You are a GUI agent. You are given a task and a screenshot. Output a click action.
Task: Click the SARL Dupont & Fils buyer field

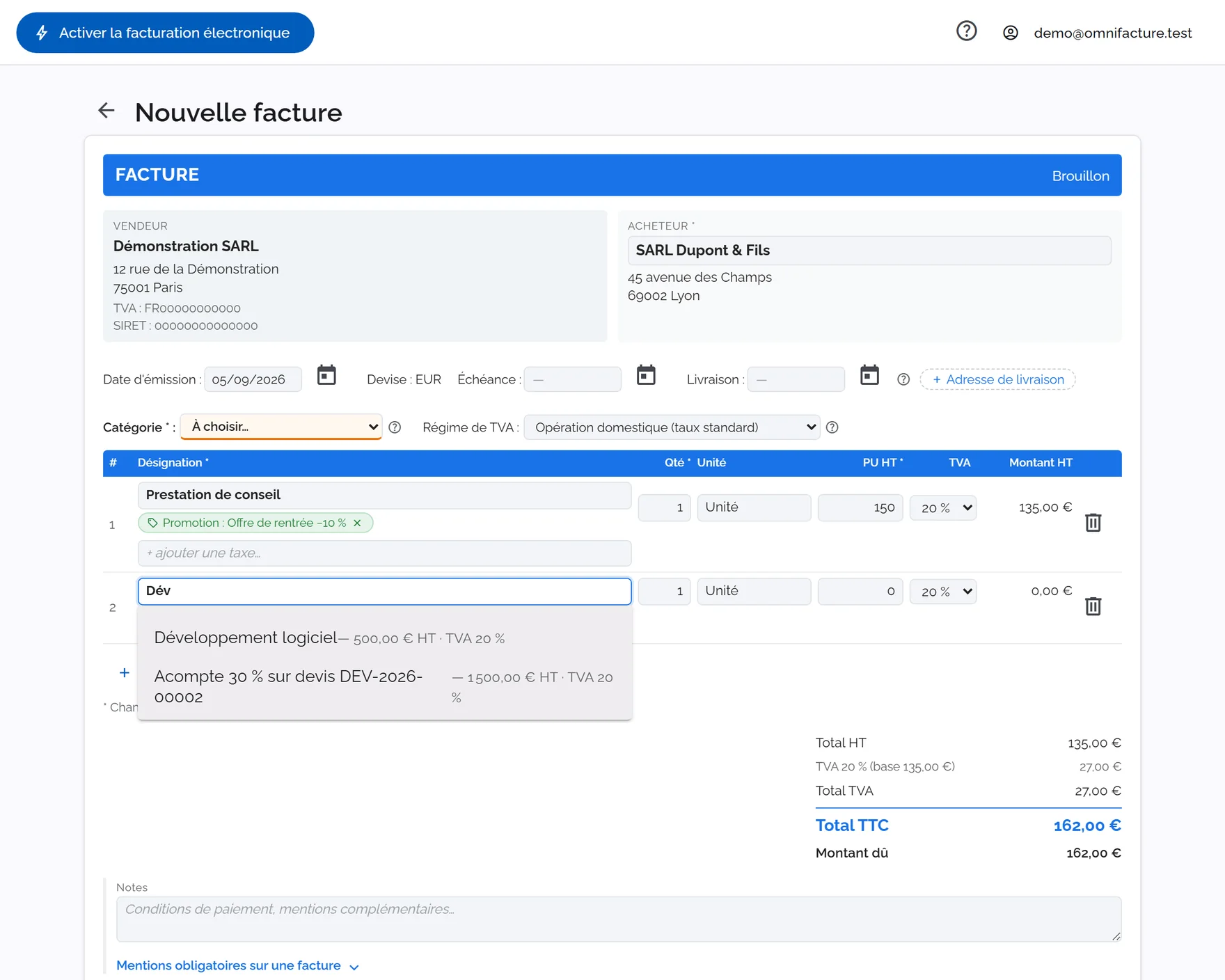click(869, 251)
